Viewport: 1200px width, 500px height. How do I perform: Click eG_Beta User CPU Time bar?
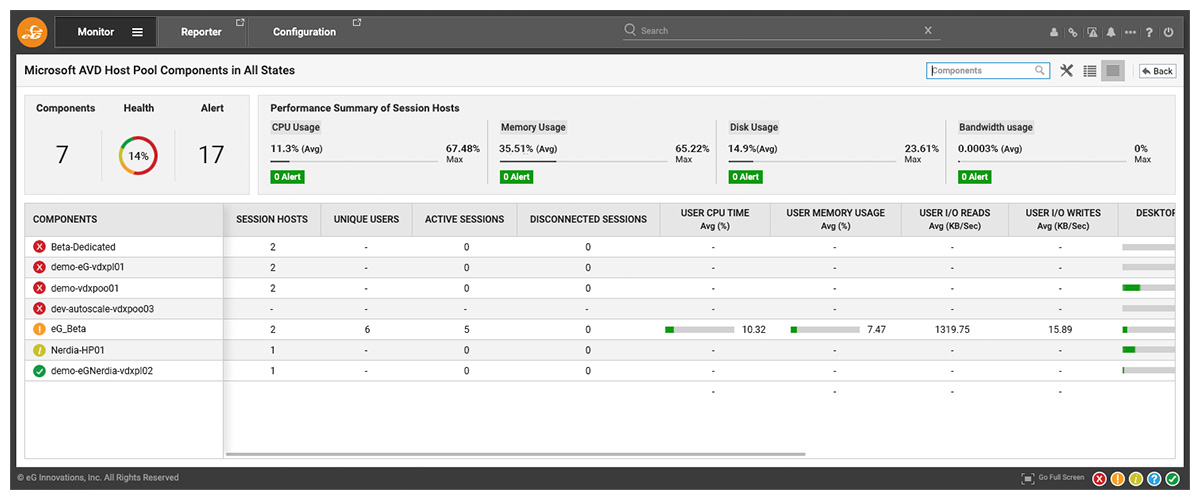702,329
